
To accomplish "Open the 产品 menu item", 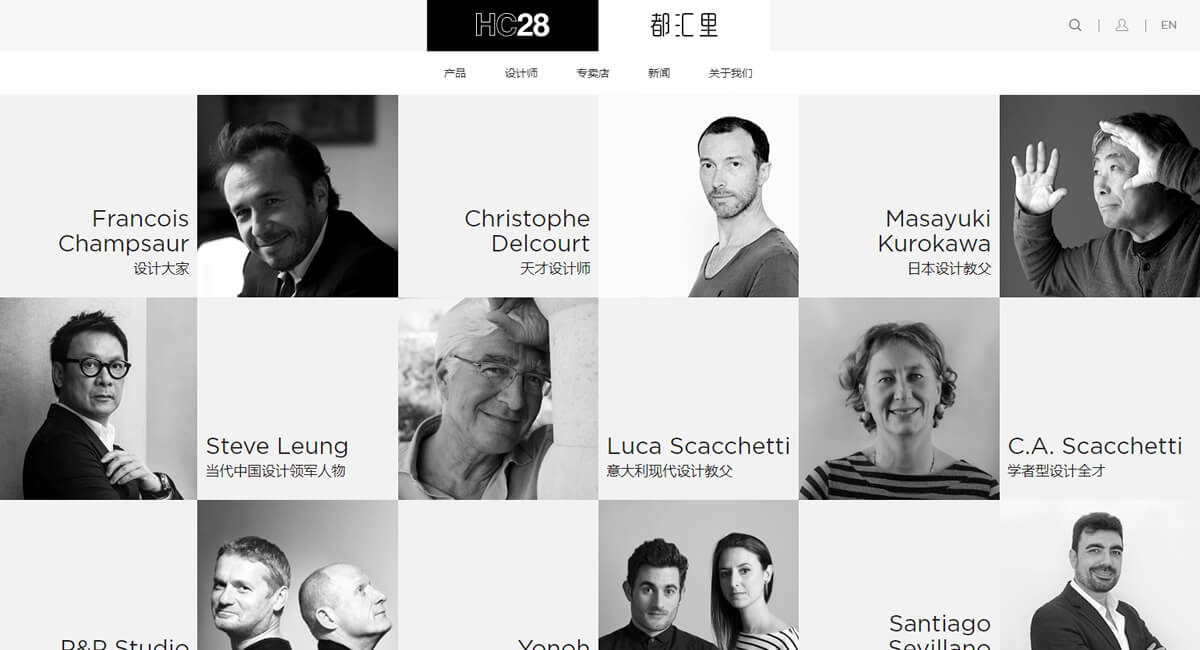I will tap(455, 73).
